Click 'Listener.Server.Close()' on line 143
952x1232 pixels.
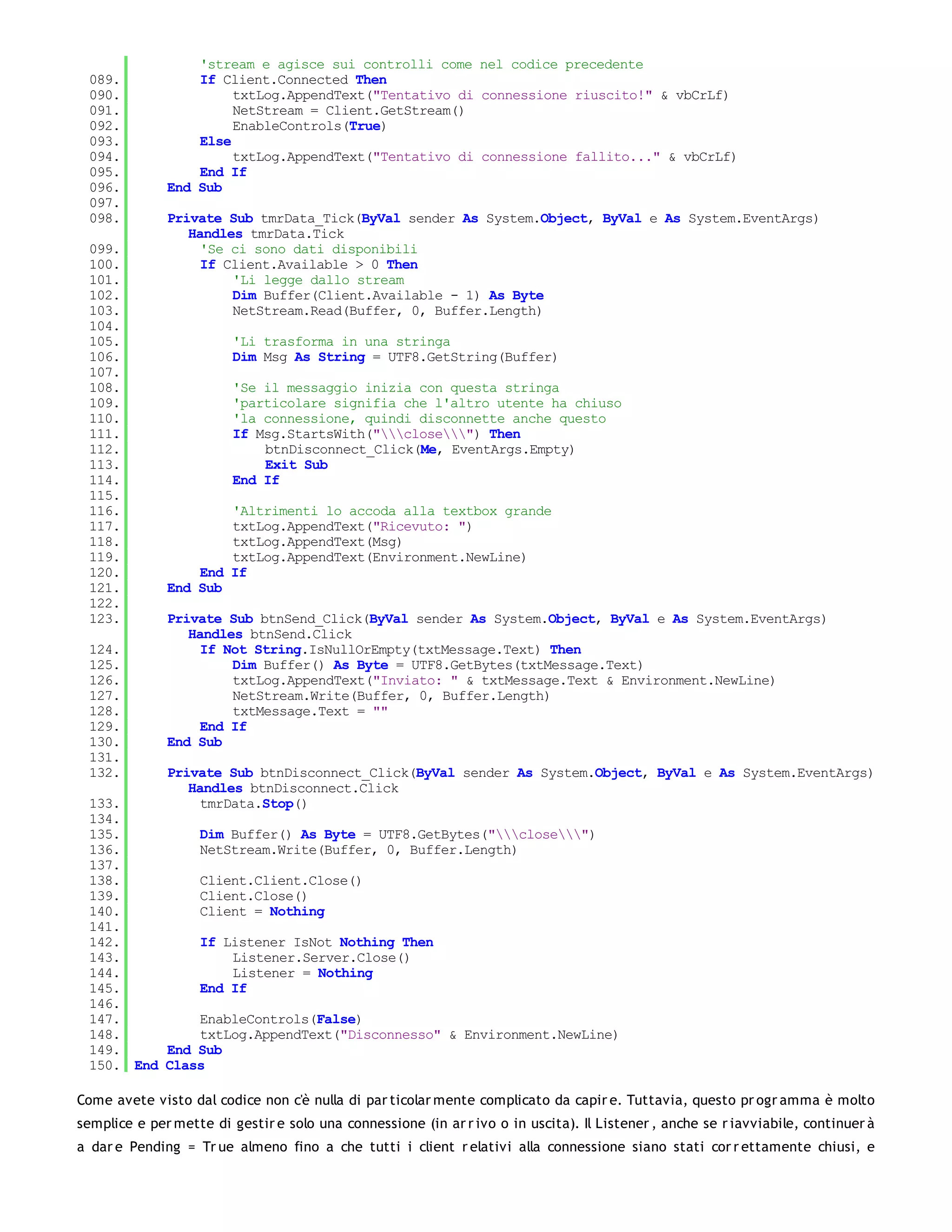coord(321,958)
